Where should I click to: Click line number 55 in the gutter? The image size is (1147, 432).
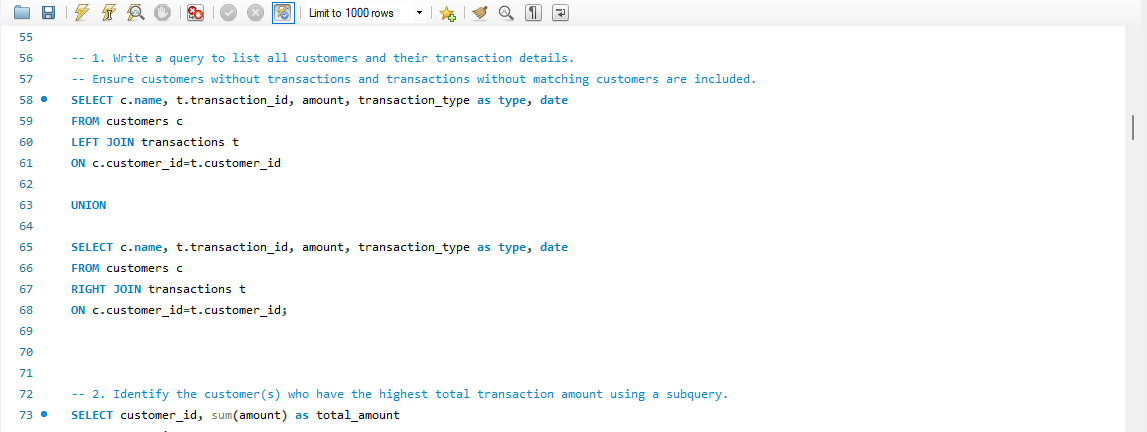tap(25, 37)
